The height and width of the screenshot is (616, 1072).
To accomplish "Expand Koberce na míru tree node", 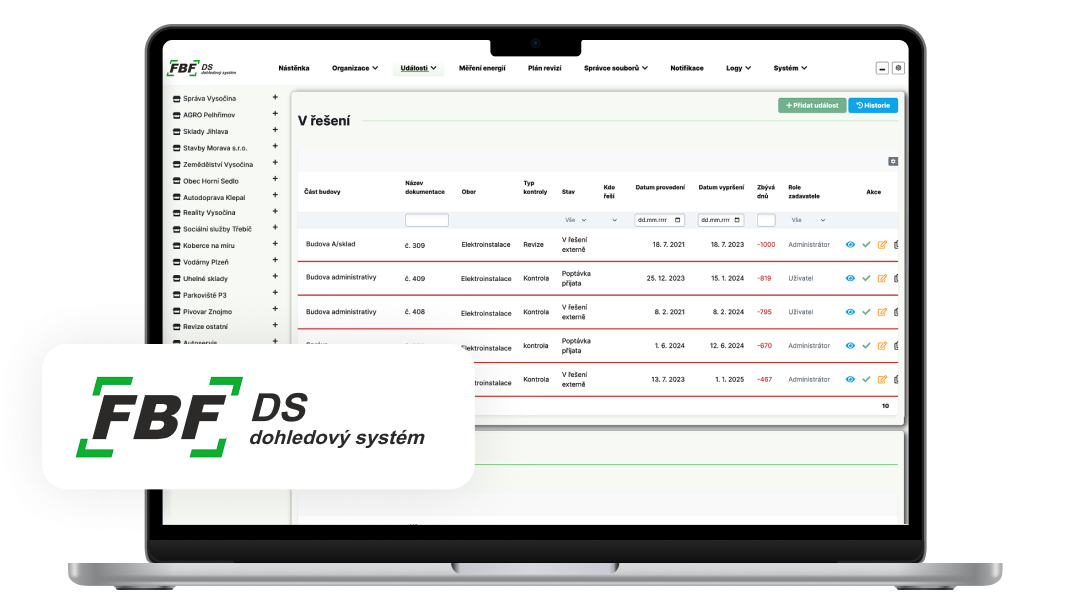I will (x=275, y=244).
